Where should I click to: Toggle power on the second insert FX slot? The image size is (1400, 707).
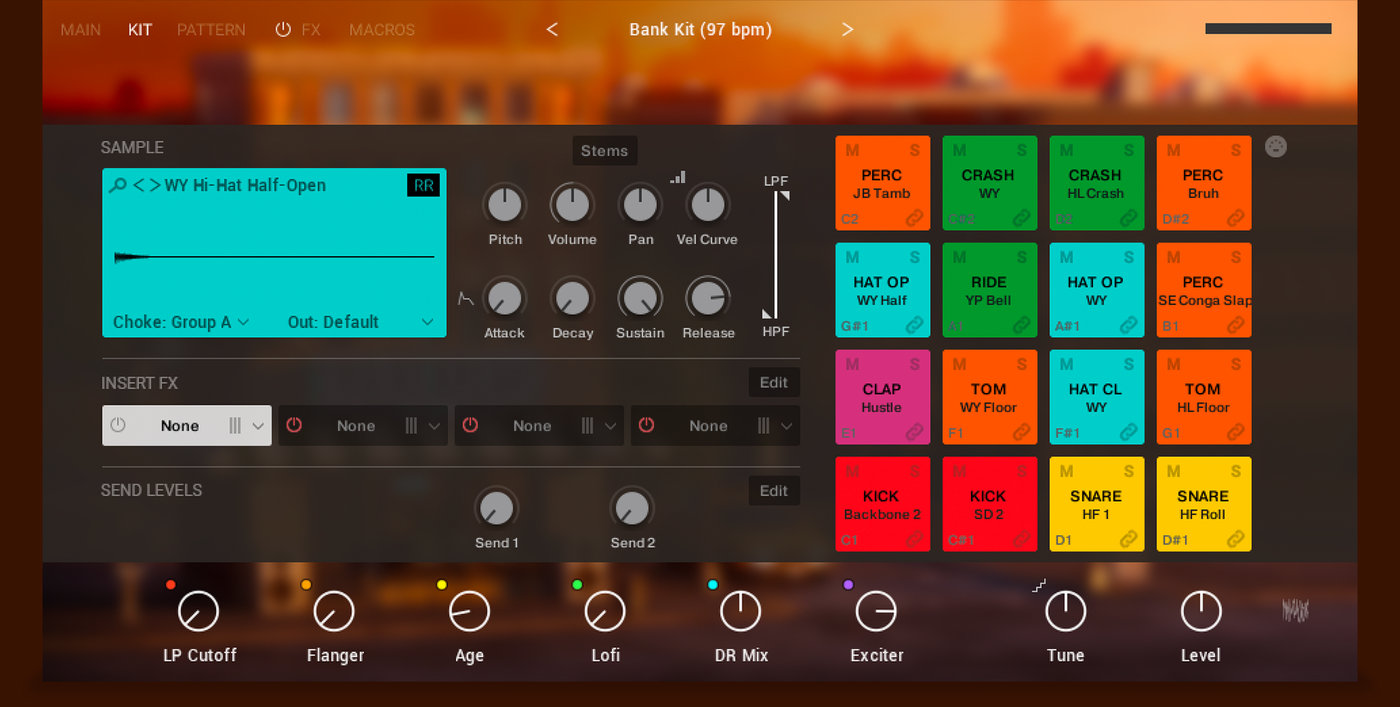click(x=294, y=425)
